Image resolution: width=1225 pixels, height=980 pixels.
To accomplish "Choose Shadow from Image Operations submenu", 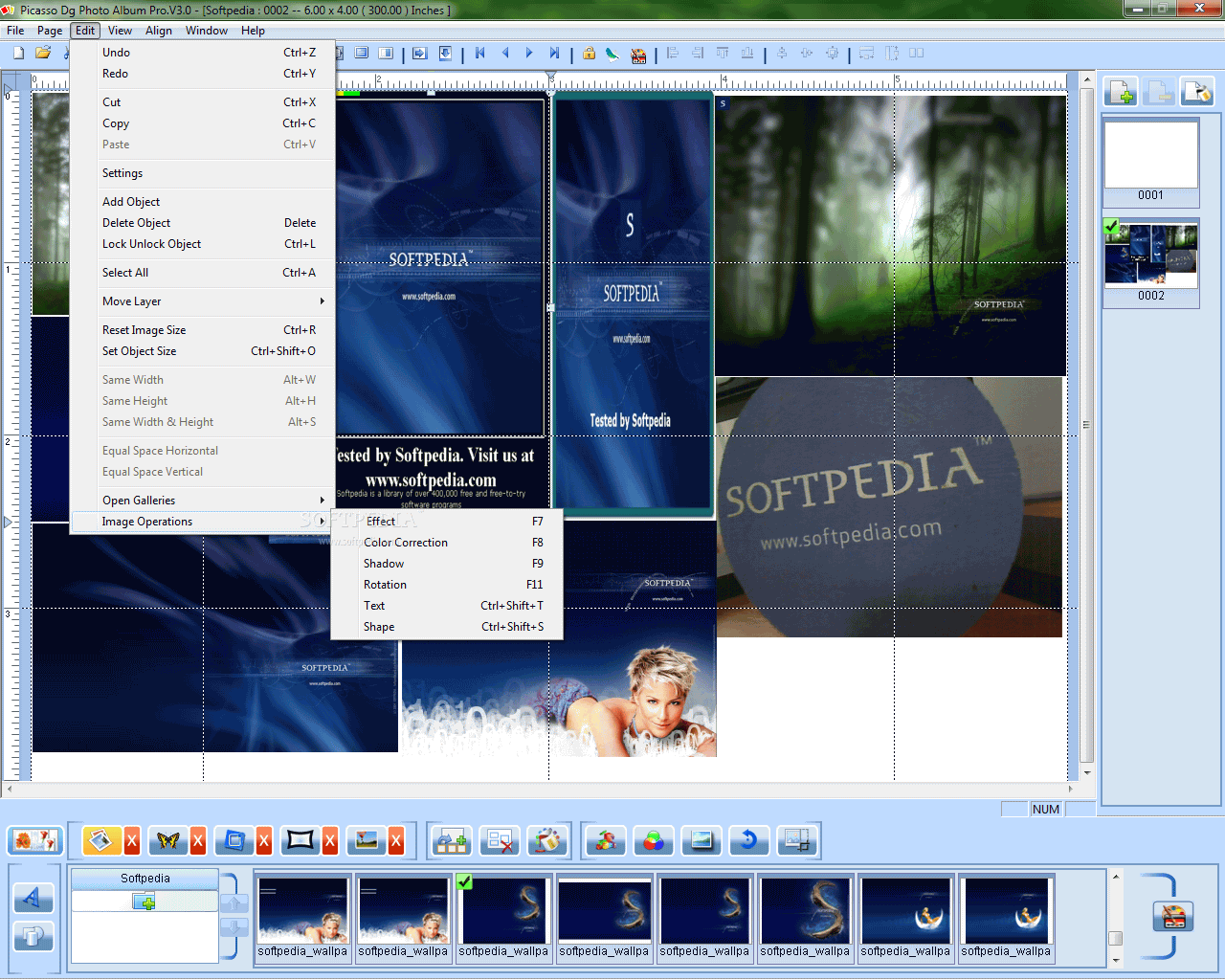I will [x=447, y=564].
